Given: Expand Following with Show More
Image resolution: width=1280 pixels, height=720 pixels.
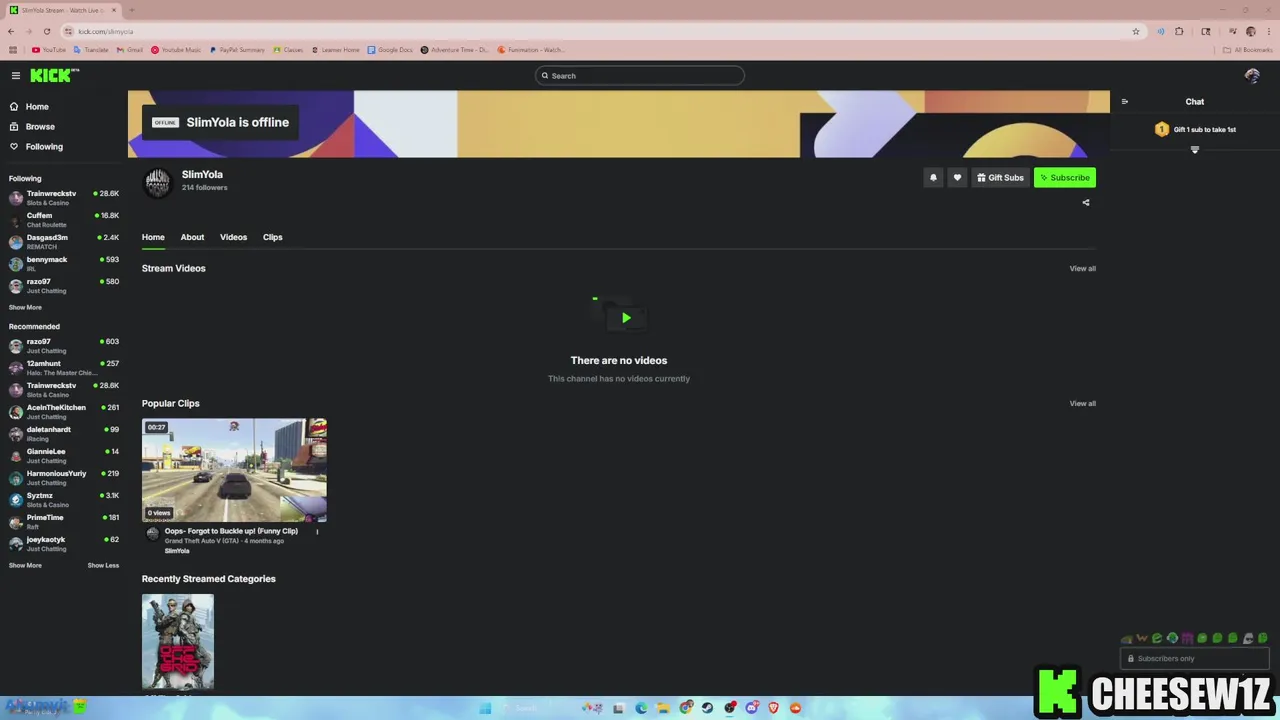Looking at the screenshot, I should [25, 307].
